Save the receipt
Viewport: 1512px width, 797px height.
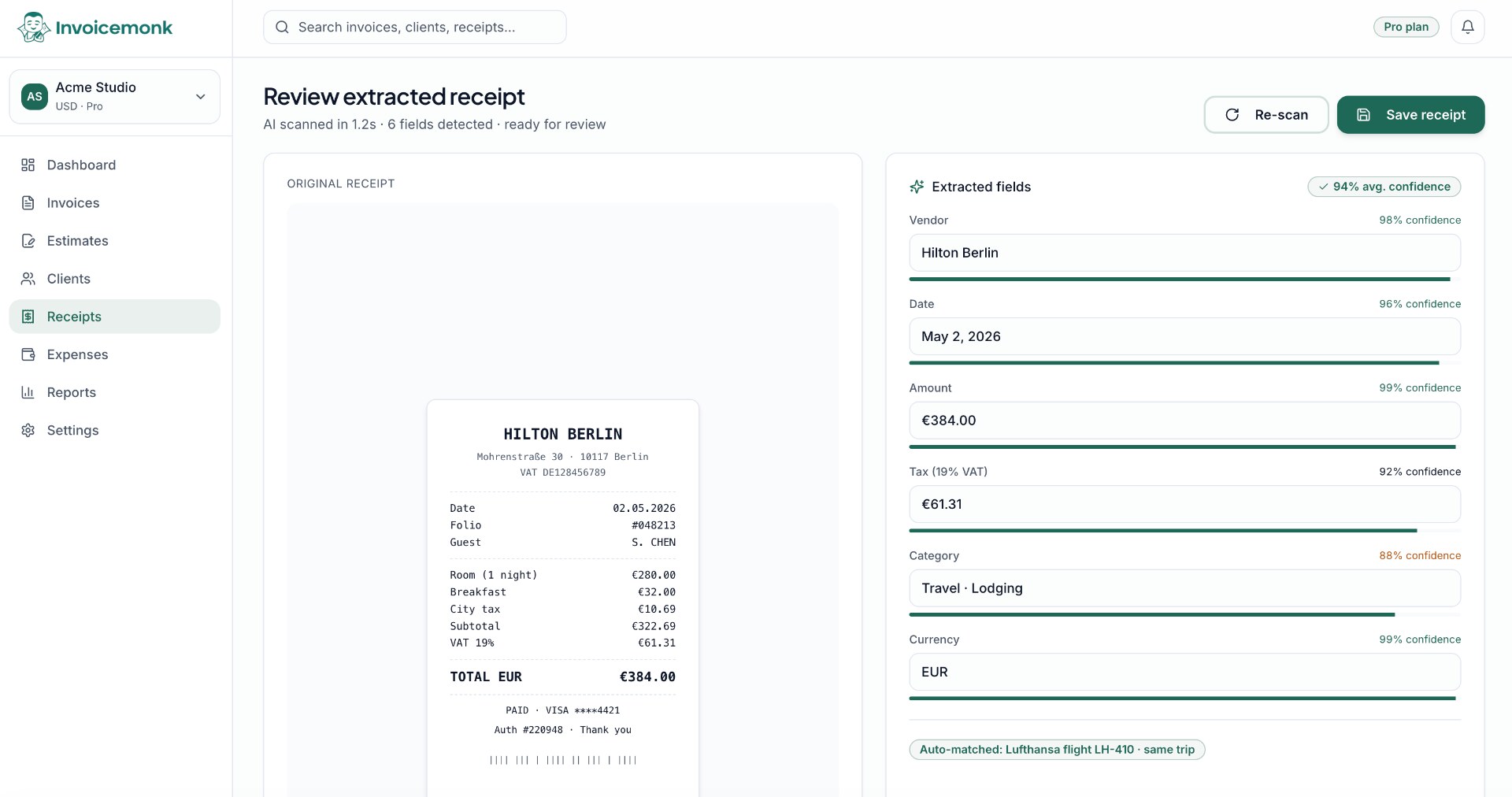(1410, 115)
